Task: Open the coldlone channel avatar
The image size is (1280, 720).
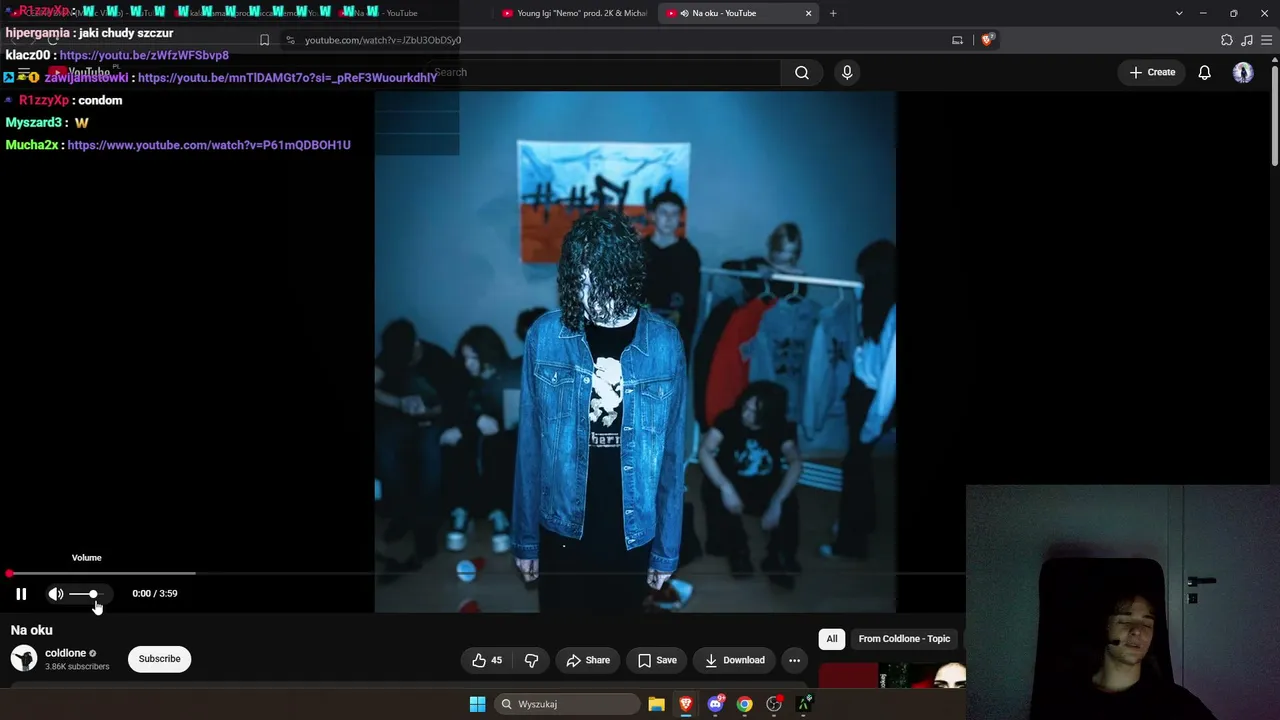Action: pyautogui.click(x=24, y=658)
